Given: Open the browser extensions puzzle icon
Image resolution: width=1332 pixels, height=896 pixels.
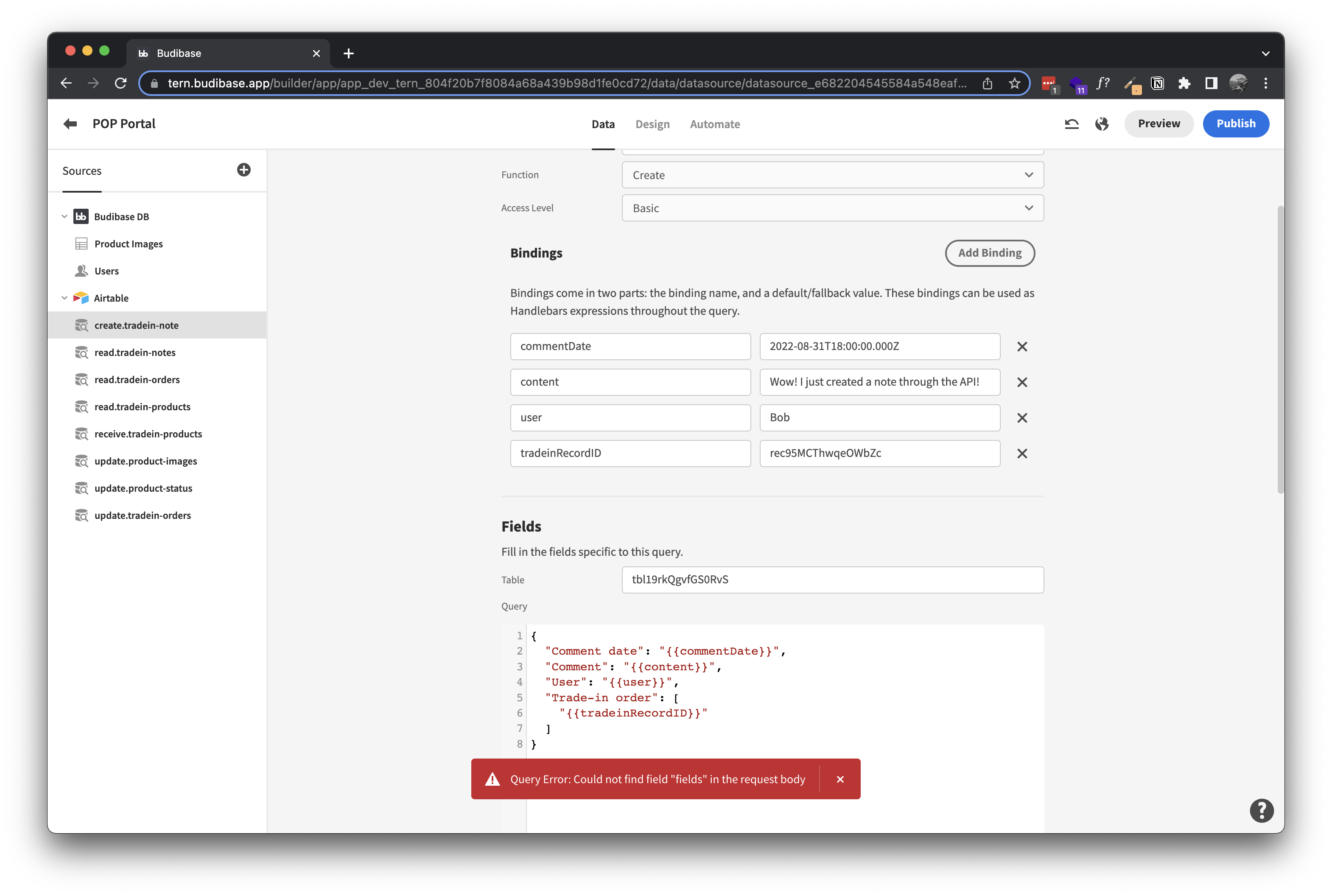Looking at the screenshot, I should [x=1184, y=84].
